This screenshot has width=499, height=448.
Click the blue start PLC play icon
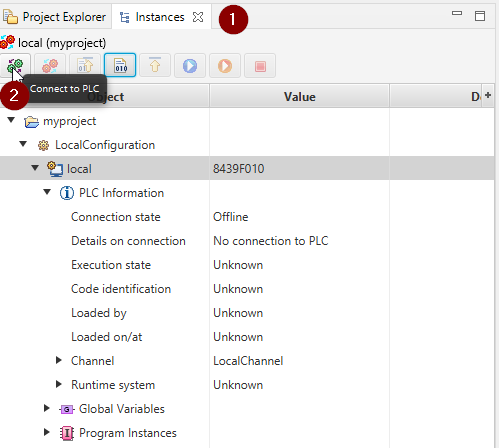[190, 66]
